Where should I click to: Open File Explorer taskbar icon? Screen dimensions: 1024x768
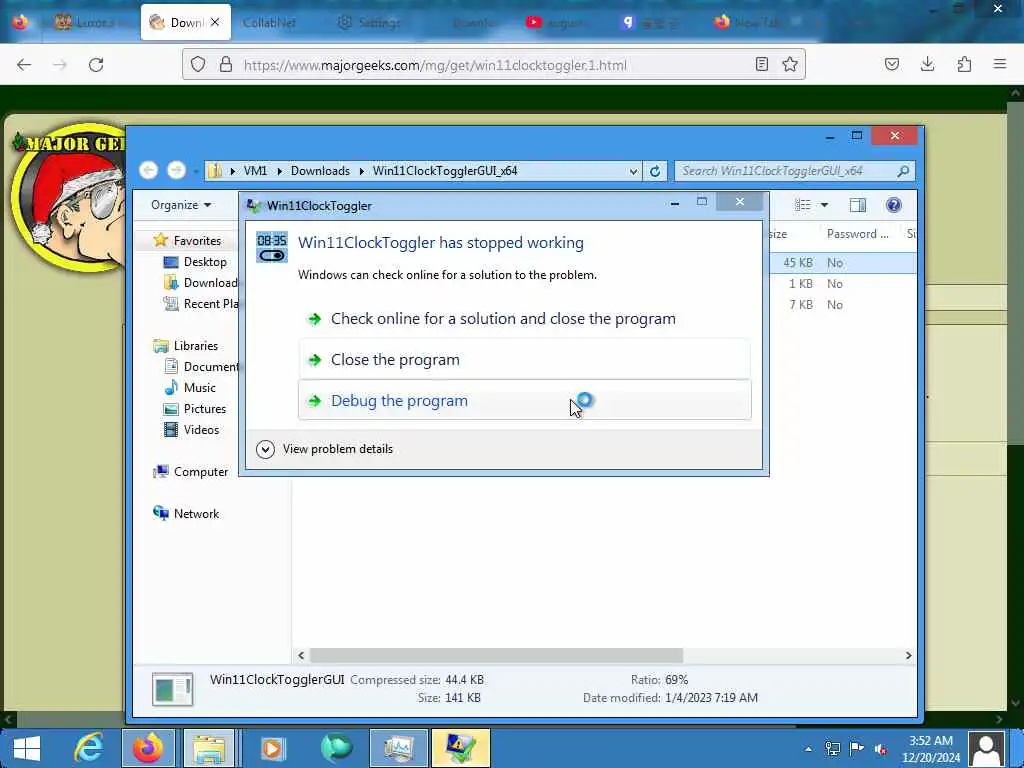coord(208,748)
